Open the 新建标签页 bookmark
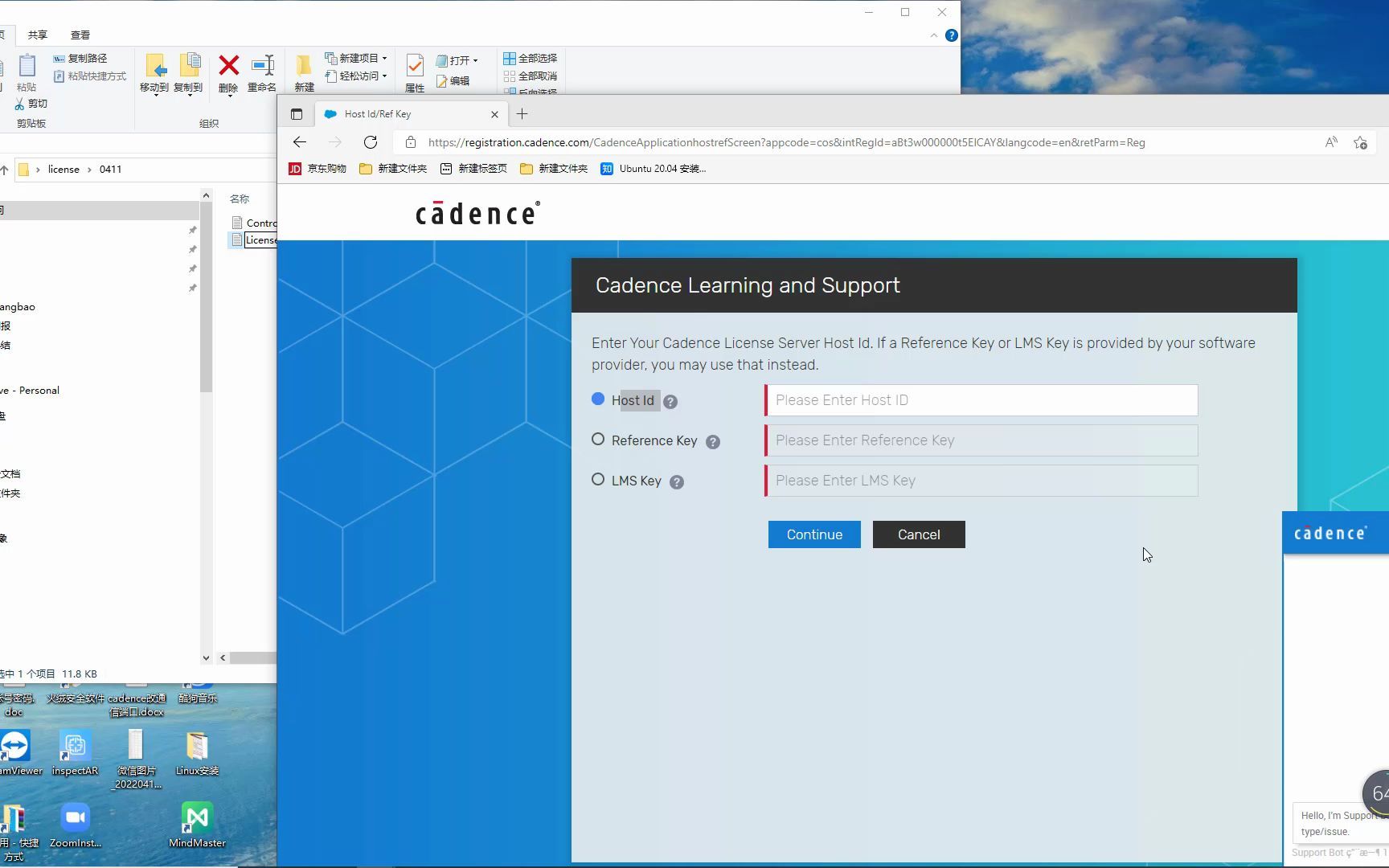 click(x=473, y=169)
